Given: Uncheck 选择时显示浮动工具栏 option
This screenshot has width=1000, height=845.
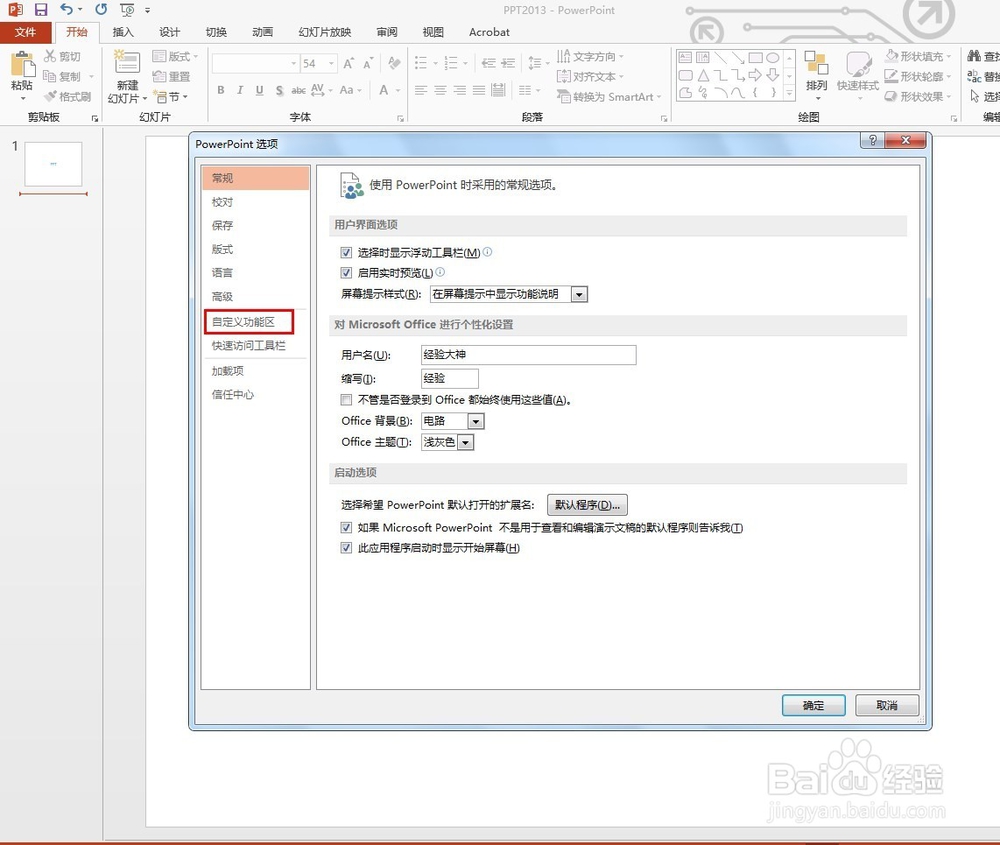Looking at the screenshot, I should tap(346, 253).
